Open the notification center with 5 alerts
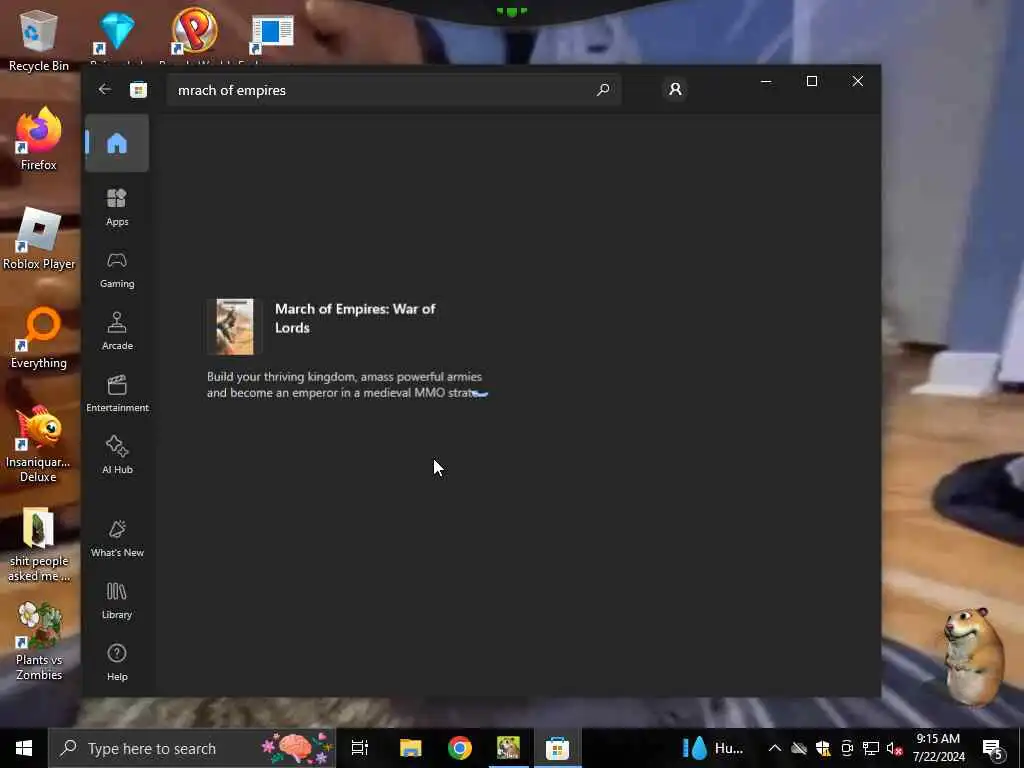The image size is (1024, 768). click(994, 749)
